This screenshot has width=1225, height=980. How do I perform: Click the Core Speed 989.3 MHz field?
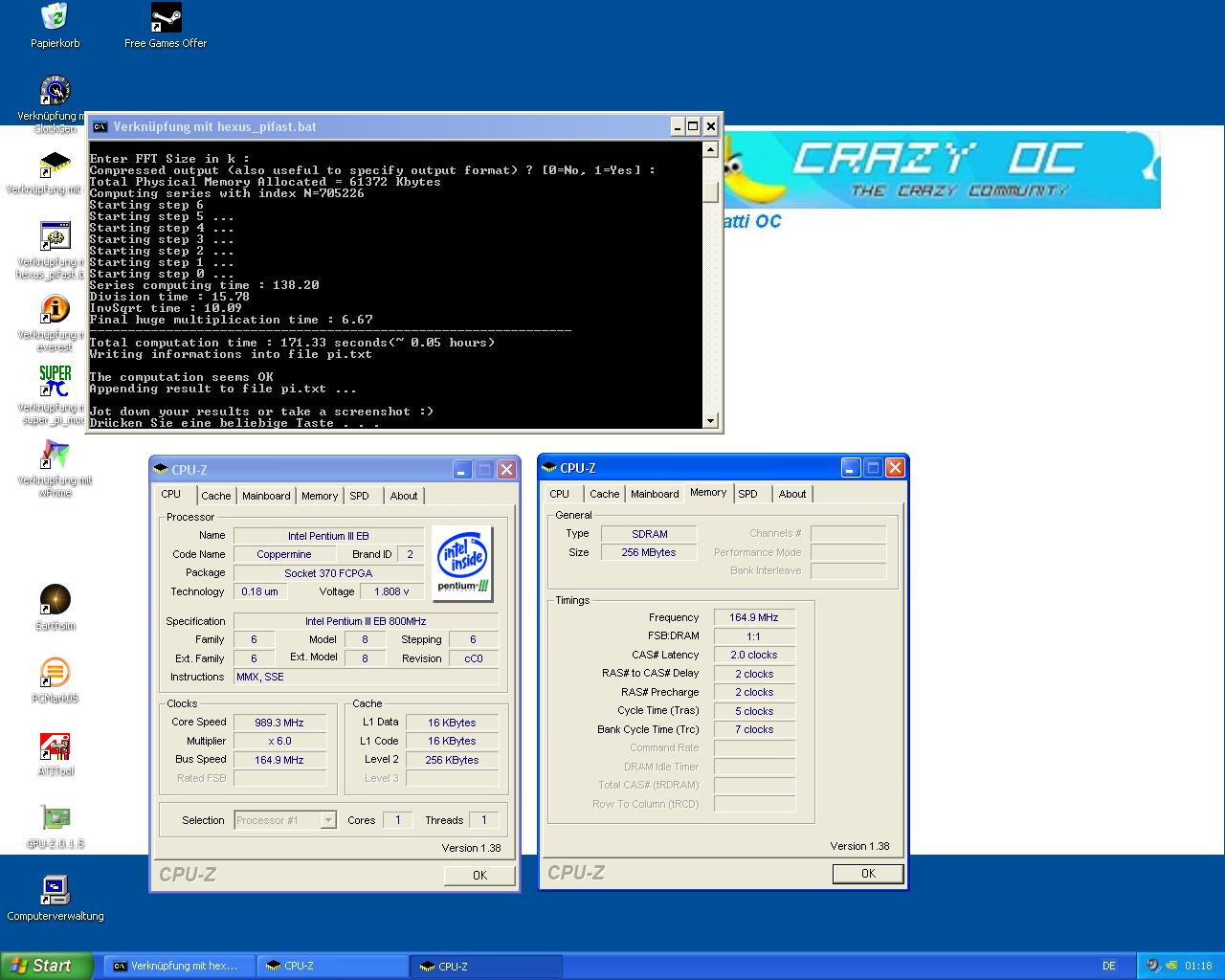[x=279, y=723]
